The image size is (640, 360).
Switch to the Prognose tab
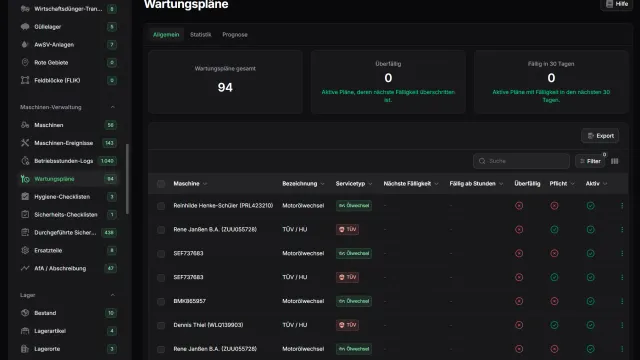235,35
